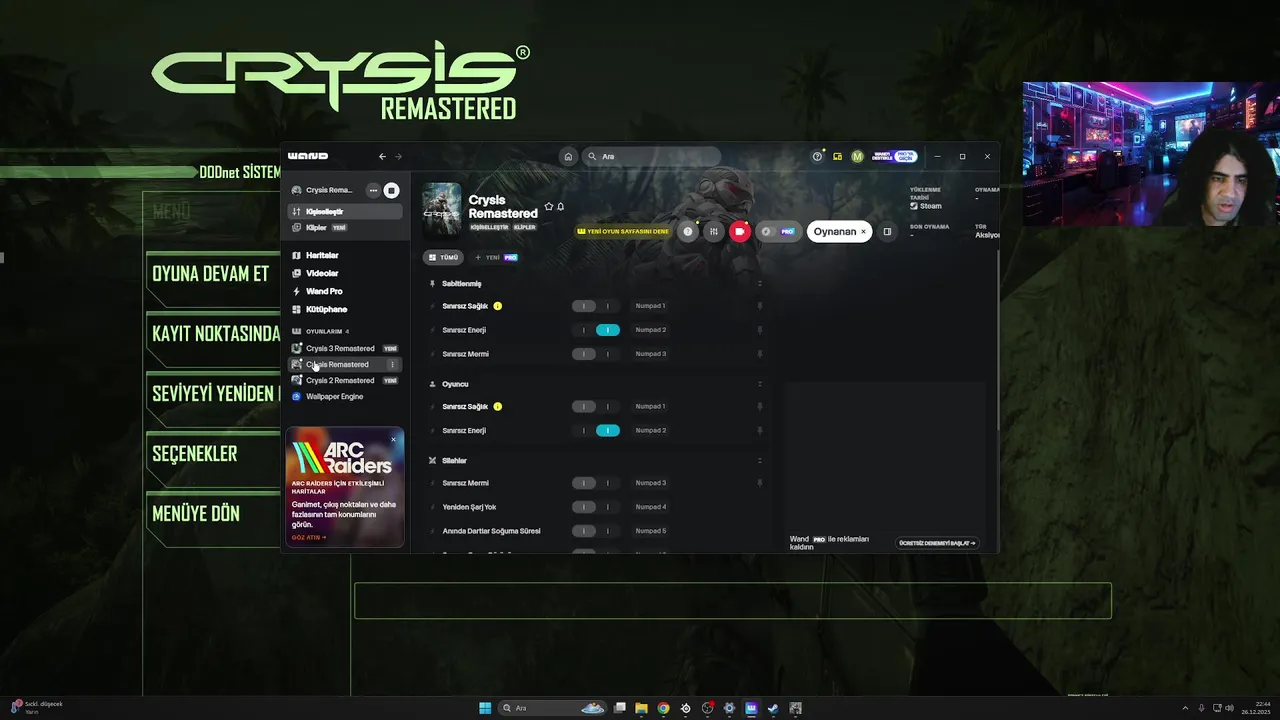Unpin Sınırsız Sağlık in the Sabitlenmiş section
Image resolution: width=1280 pixels, height=720 pixels.
point(760,306)
